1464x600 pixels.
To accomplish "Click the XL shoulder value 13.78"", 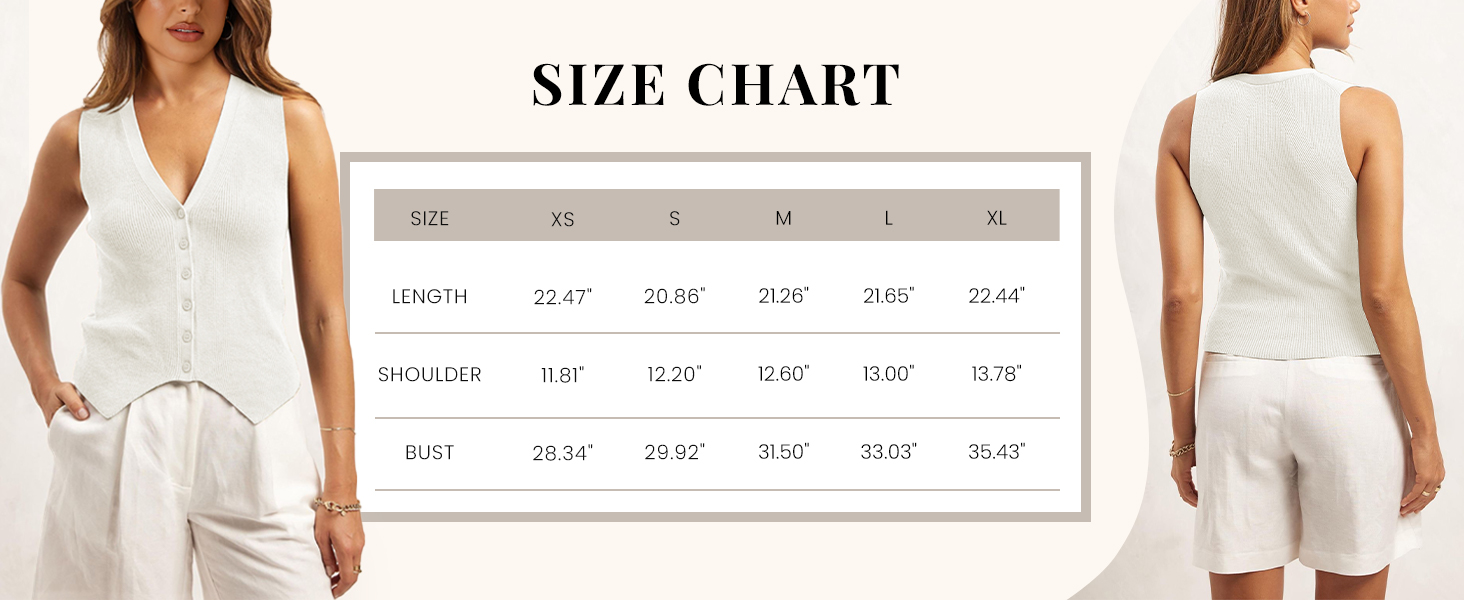I will tap(996, 374).
